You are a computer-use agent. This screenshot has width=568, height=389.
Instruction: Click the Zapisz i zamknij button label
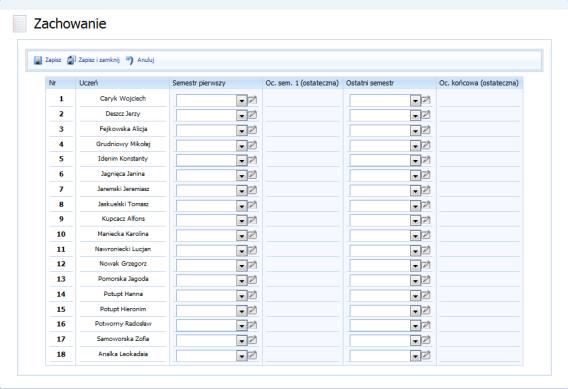pyautogui.click(x=99, y=60)
